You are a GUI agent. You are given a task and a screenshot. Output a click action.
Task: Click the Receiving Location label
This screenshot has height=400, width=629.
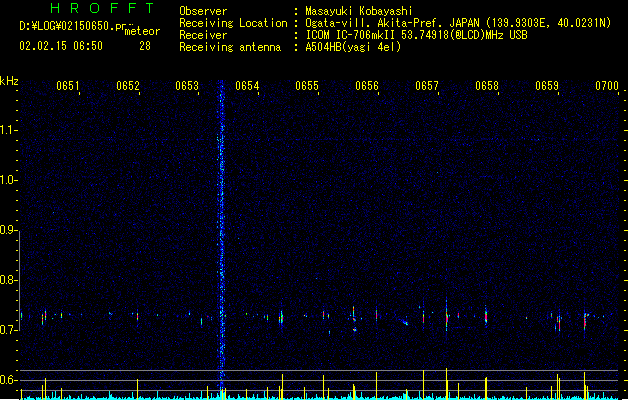(x=233, y=23)
